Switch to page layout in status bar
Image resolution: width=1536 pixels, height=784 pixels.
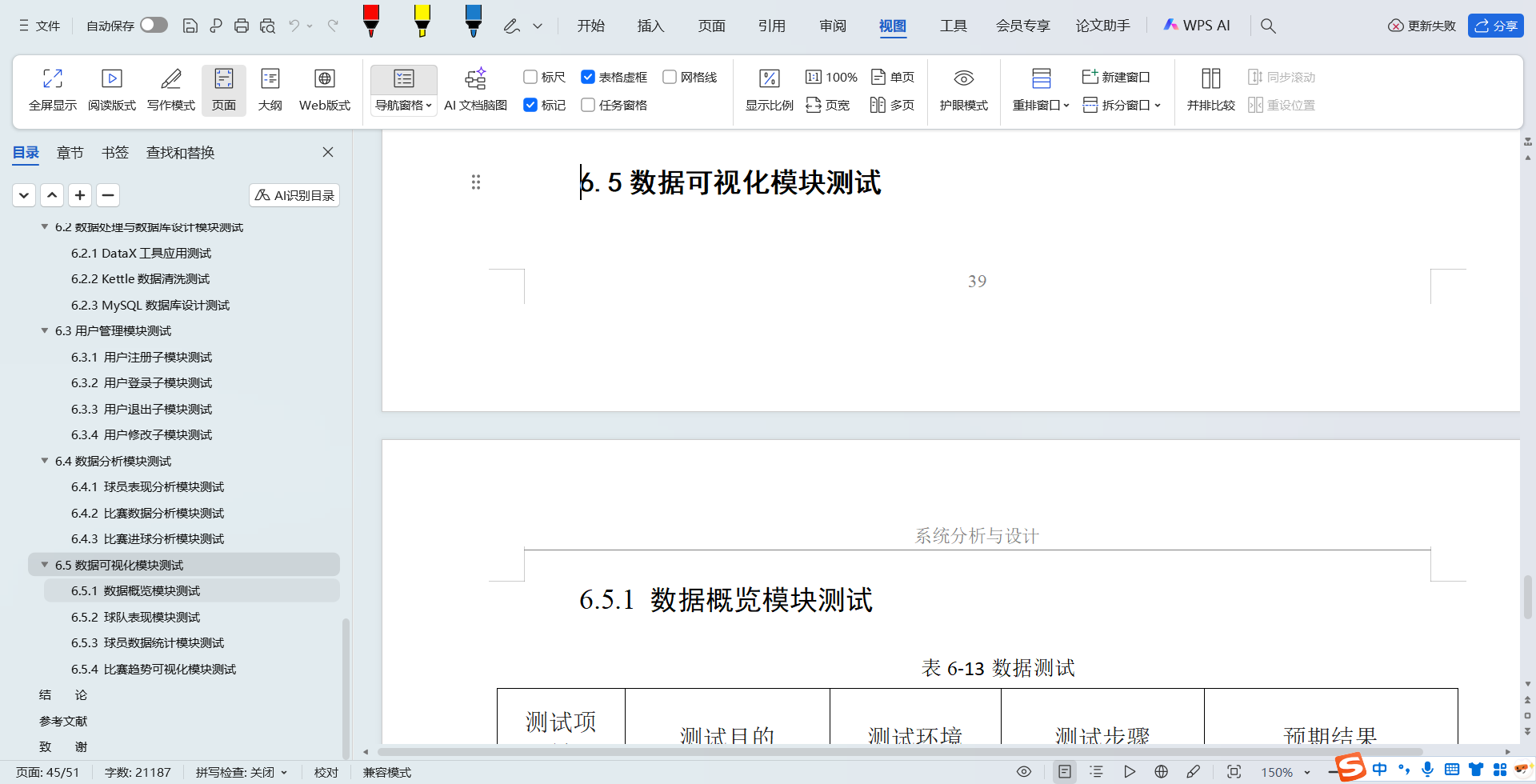(1065, 772)
